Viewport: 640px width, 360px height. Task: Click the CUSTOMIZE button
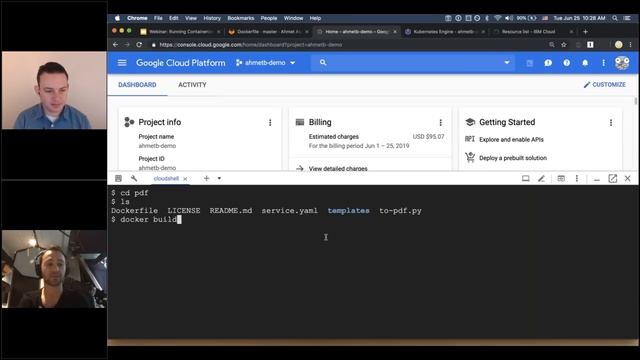604,84
